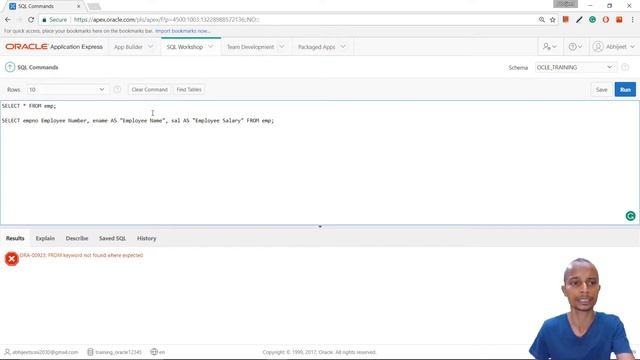
Task: Click the Grammarly badge in the SQL editor
Action: coord(630,216)
